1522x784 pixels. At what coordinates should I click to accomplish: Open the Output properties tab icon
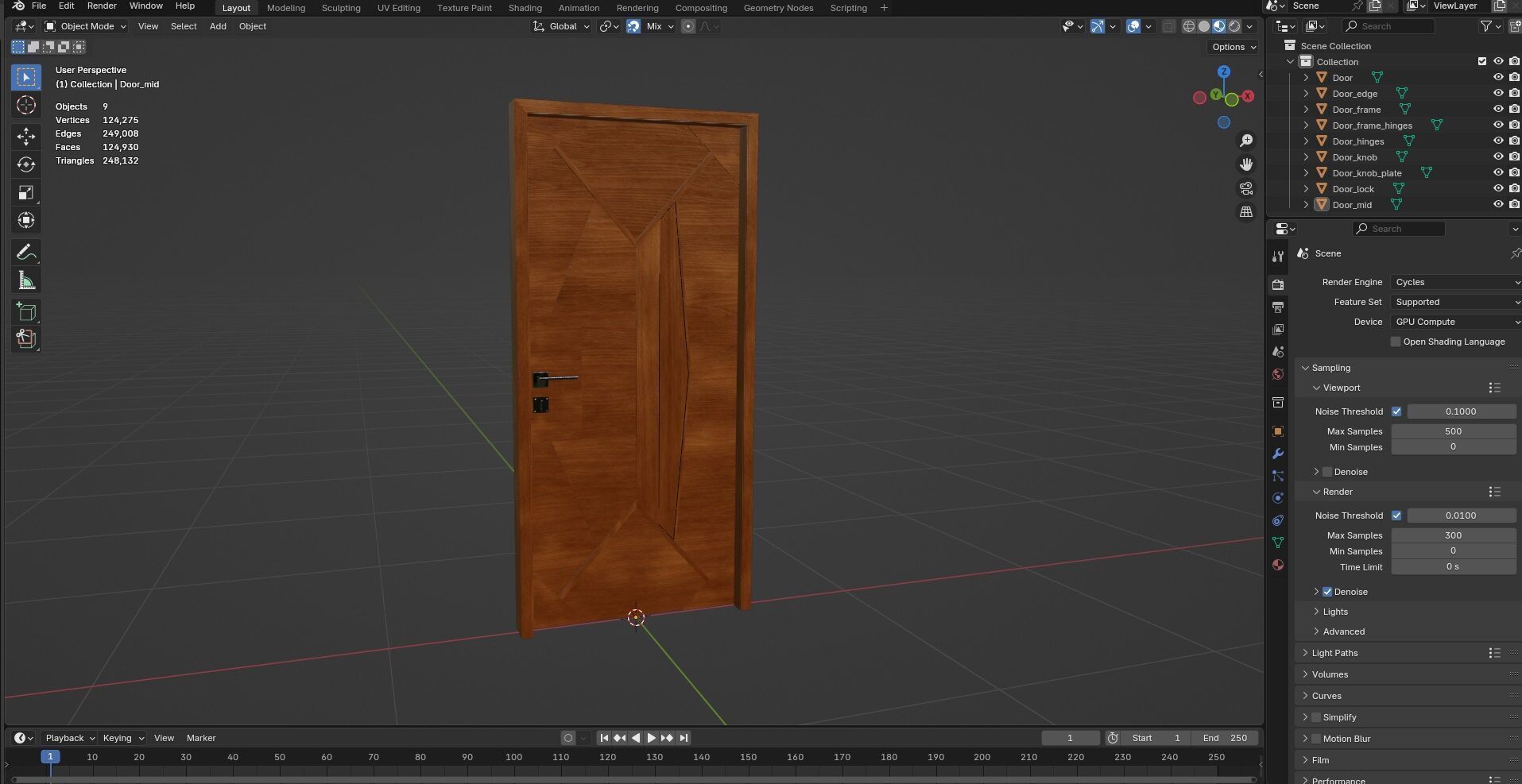click(x=1278, y=307)
